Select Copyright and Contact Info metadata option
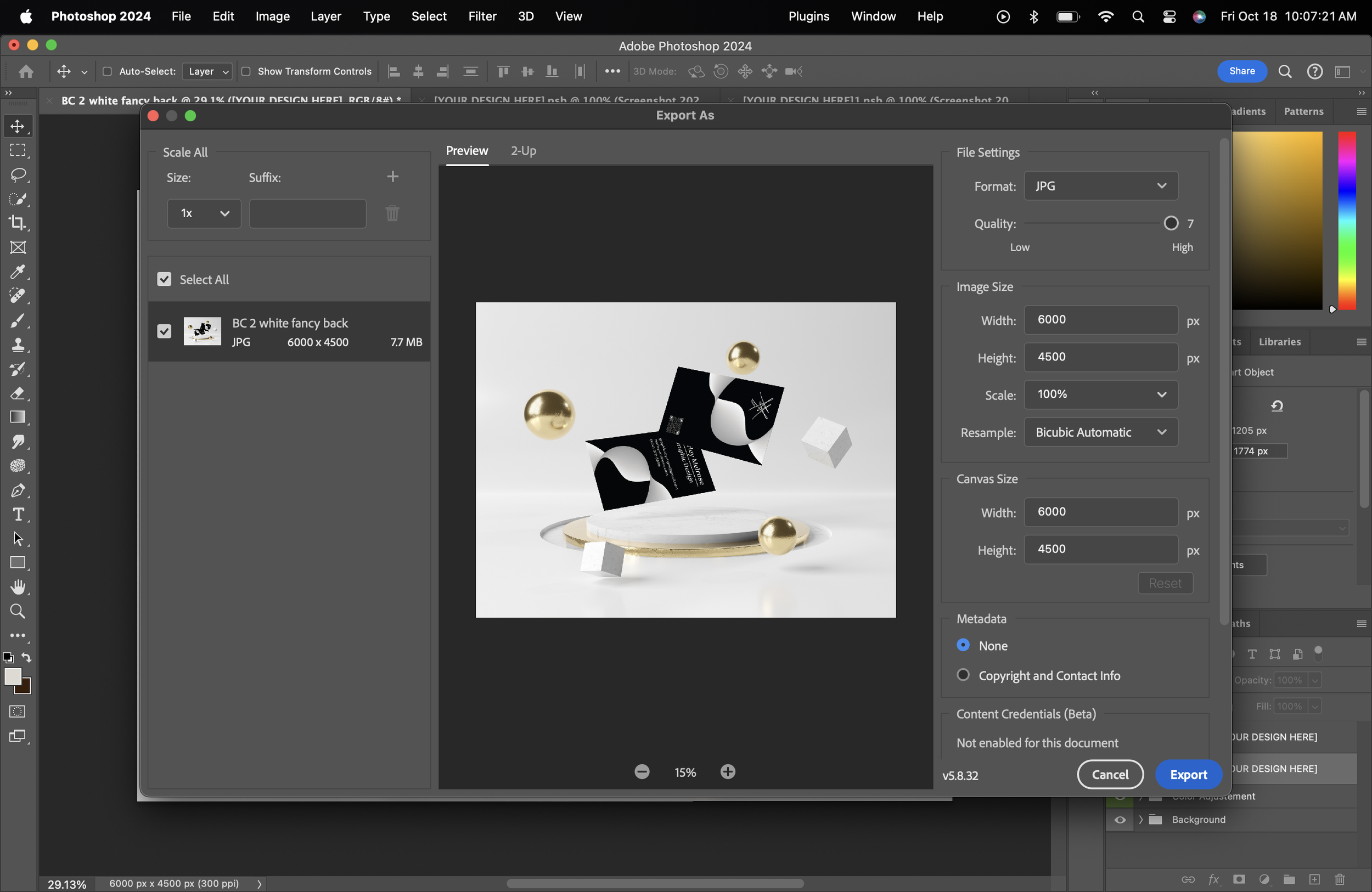The width and height of the screenshot is (1372, 892). (963, 675)
